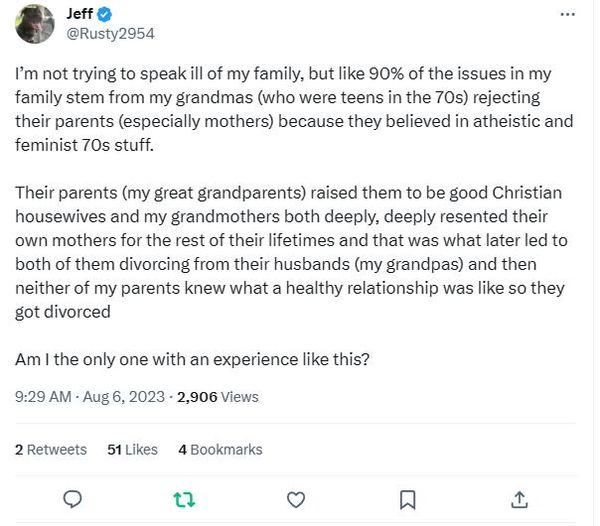Viewport: 600px width, 526px height.
Task: Like the tweet with the heart icon
Action: [x=296, y=498]
